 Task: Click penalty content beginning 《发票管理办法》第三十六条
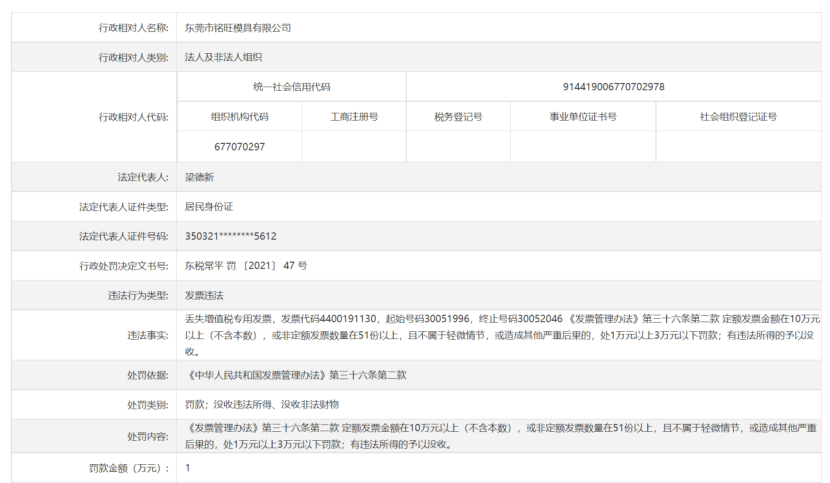point(501,436)
